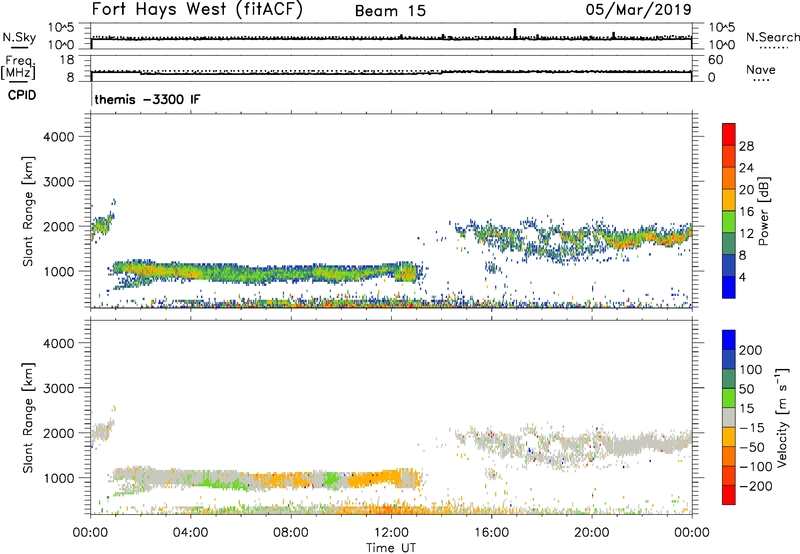Select the '08:00' time tick label

point(290,533)
